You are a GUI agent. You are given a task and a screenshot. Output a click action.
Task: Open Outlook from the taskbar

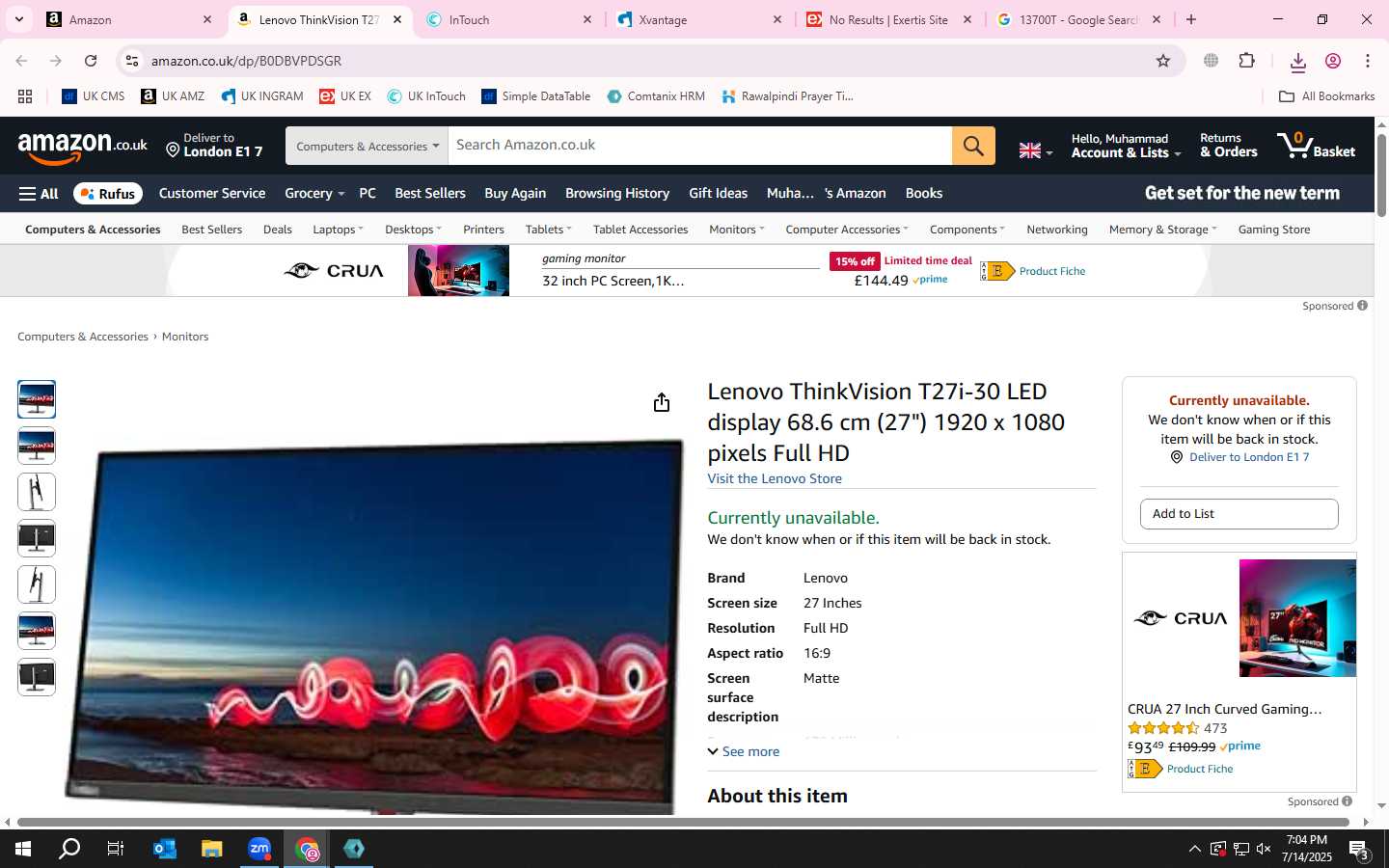click(165, 849)
